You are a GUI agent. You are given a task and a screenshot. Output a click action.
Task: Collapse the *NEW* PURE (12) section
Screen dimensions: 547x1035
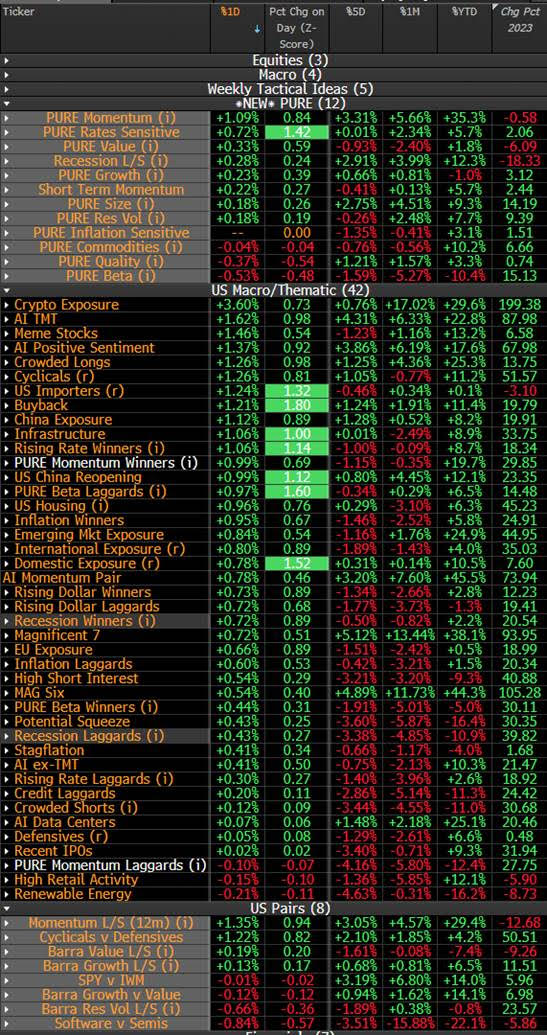6,104
